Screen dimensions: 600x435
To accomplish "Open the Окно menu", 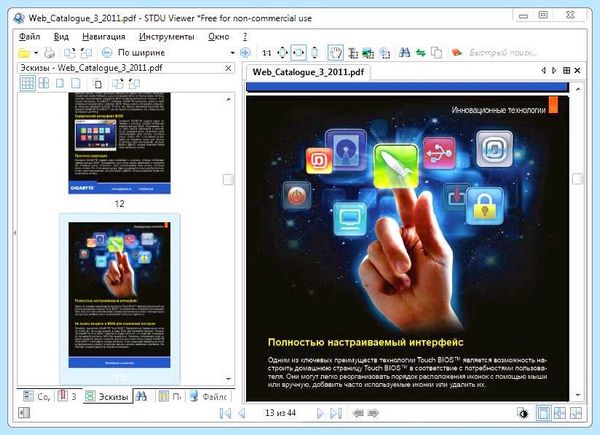I will tap(218, 37).
